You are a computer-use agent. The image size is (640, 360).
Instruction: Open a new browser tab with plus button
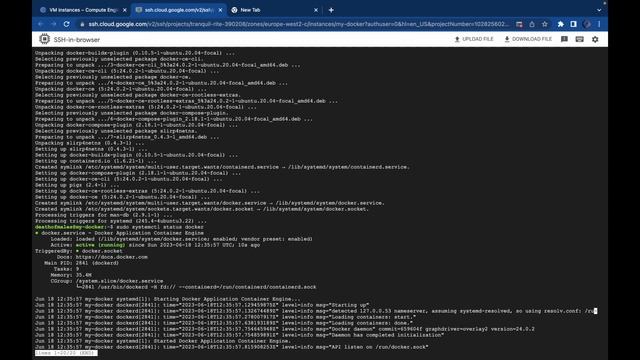331,10
